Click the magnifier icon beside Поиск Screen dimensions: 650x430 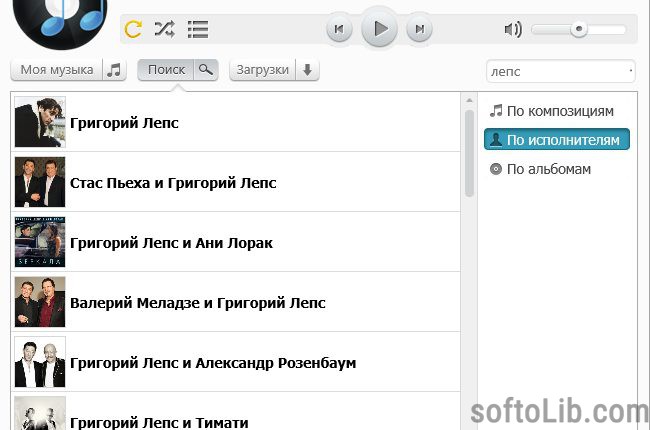coord(206,70)
